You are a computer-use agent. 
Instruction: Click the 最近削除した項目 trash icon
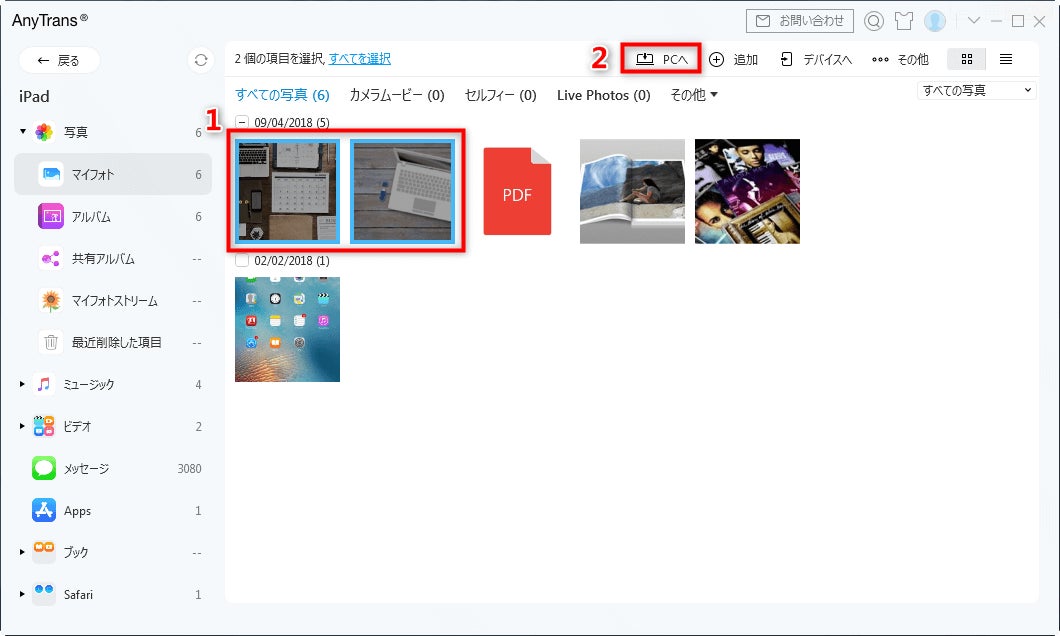[51, 342]
